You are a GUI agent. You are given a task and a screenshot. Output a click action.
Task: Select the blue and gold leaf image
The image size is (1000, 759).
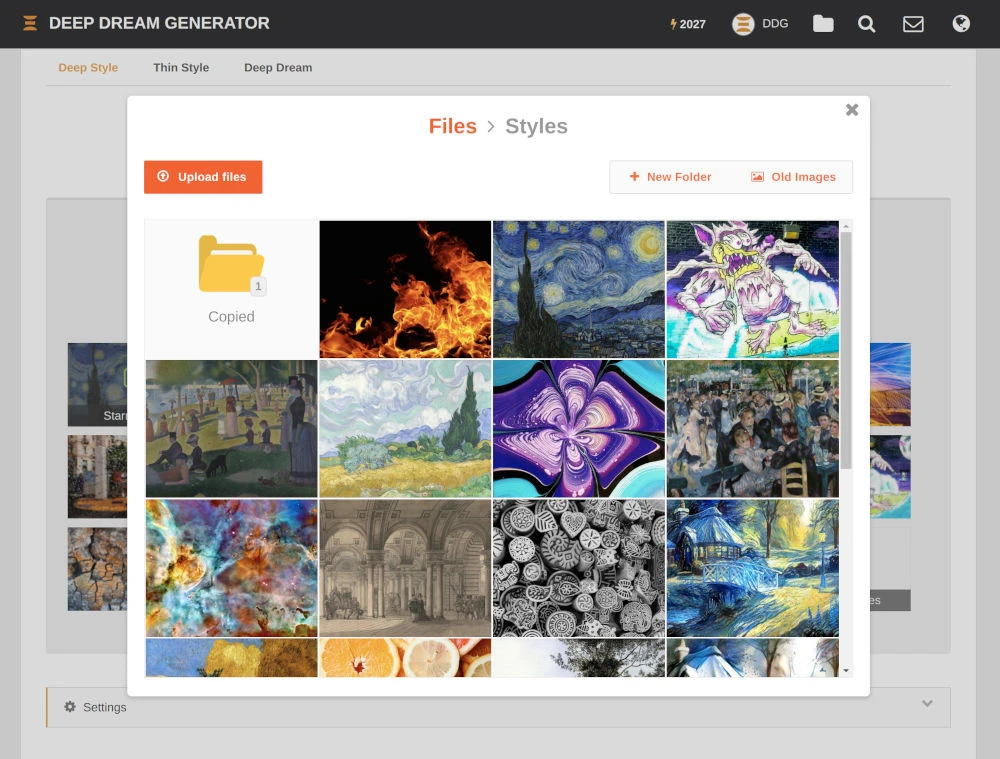[232, 658]
